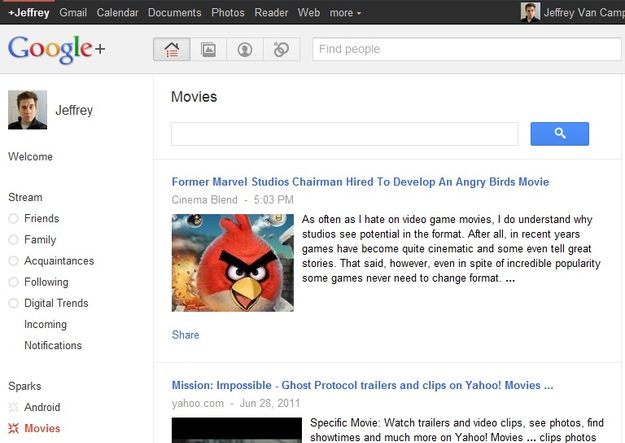Viewport: 625px width, 443px height.
Task: Click the Google+ logo
Action: (x=56, y=49)
